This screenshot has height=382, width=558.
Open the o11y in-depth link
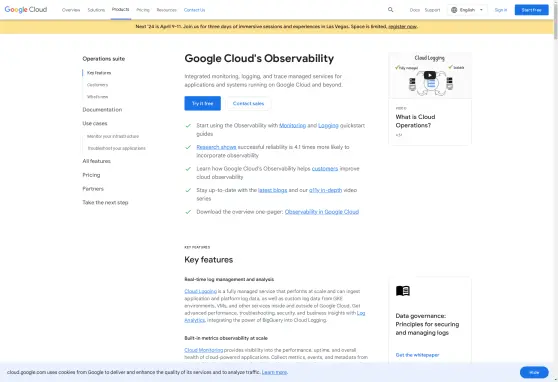[325, 190]
